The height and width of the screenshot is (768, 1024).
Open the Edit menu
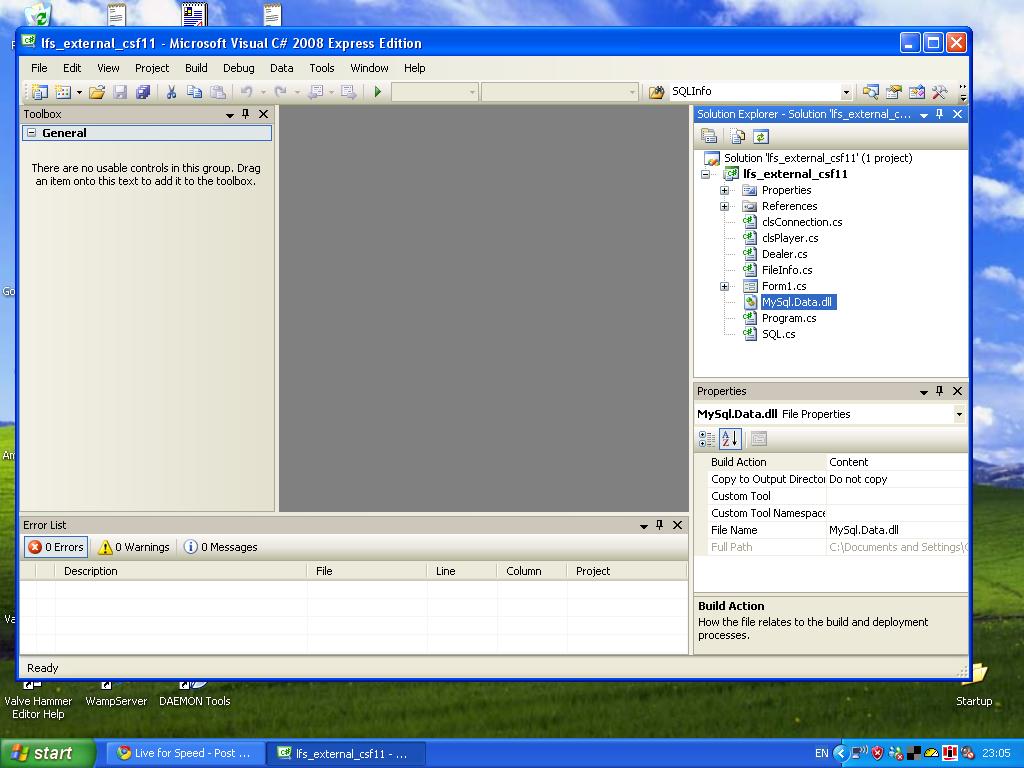(x=72, y=68)
